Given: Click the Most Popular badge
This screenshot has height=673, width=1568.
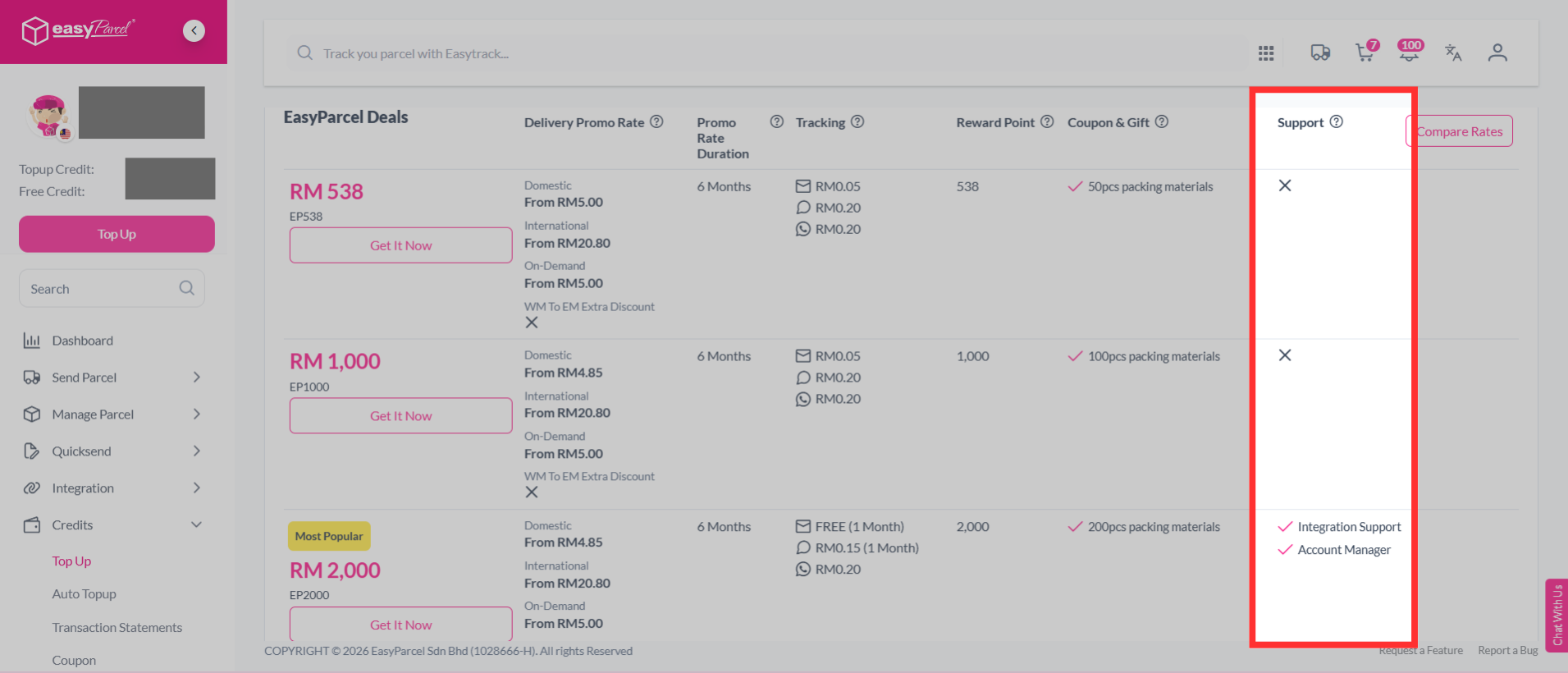Looking at the screenshot, I should click(x=329, y=536).
